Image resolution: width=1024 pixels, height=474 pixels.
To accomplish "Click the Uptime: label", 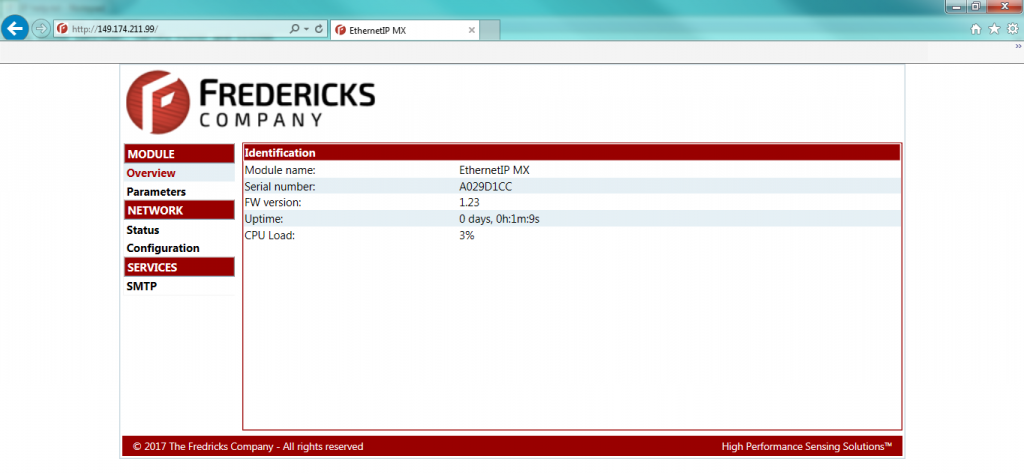I will click(x=264, y=219).
